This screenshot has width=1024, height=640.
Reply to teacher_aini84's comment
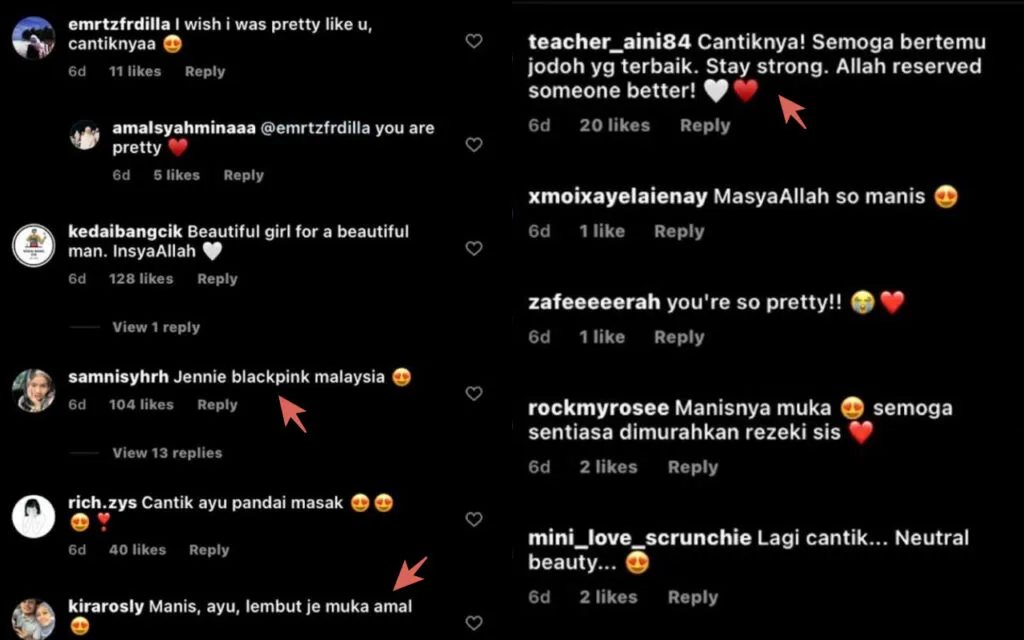705,125
